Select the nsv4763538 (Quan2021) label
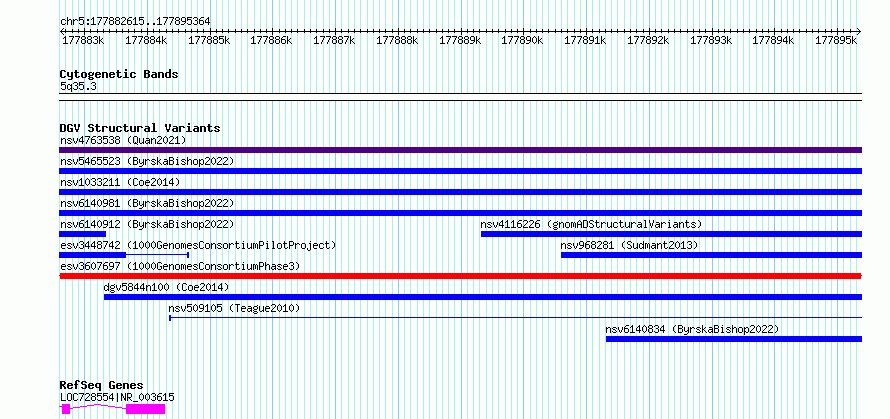The image size is (890, 419). (x=123, y=140)
